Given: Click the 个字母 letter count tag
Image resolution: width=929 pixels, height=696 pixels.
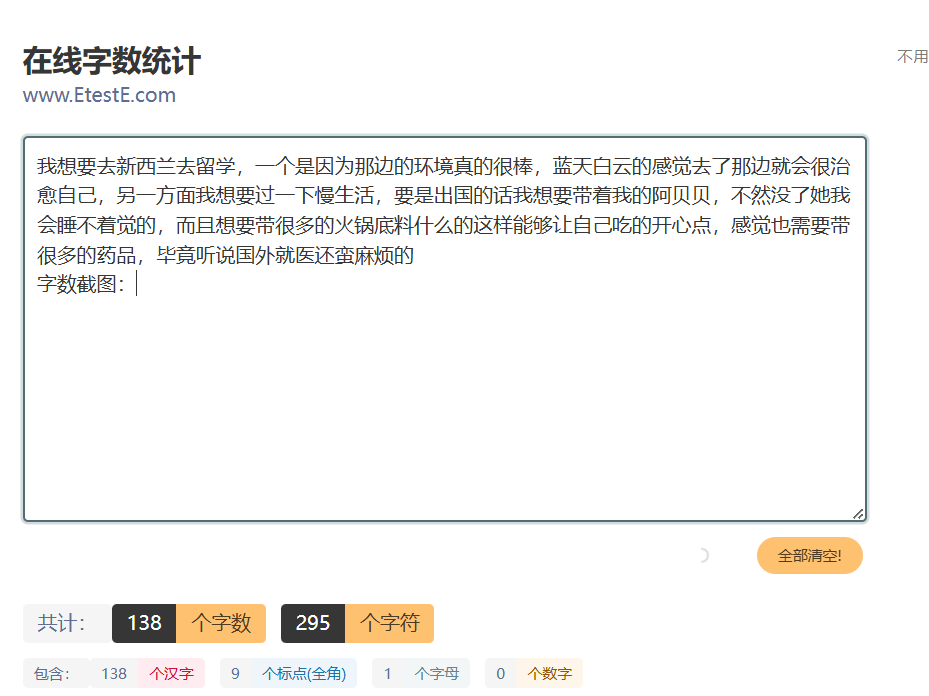Looking at the screenshot, I should [x=437, y=673].
